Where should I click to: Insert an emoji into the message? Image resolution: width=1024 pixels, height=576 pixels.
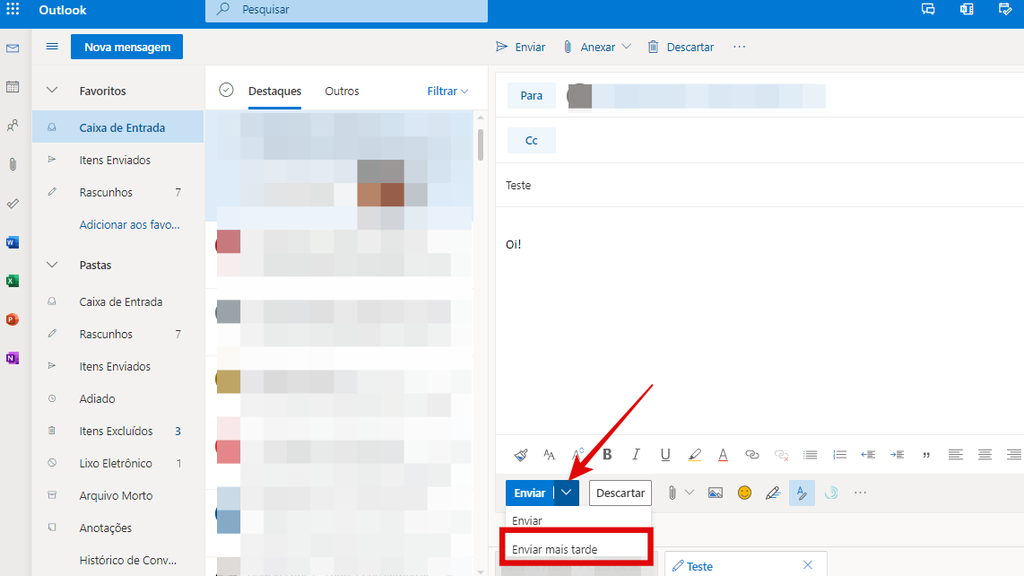tap(745, 492)
